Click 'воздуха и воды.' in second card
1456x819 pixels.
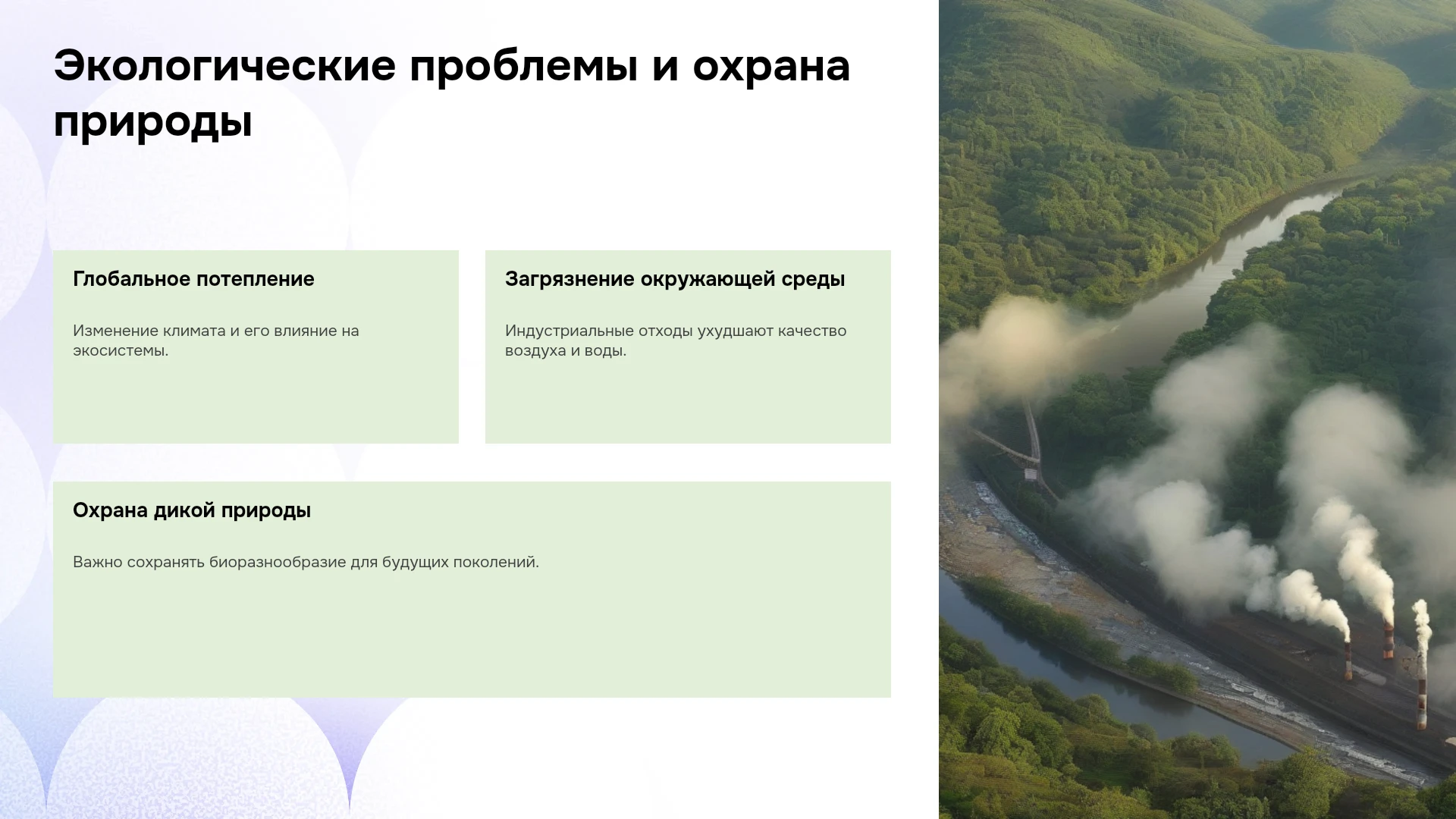click(x=566, y=350)
